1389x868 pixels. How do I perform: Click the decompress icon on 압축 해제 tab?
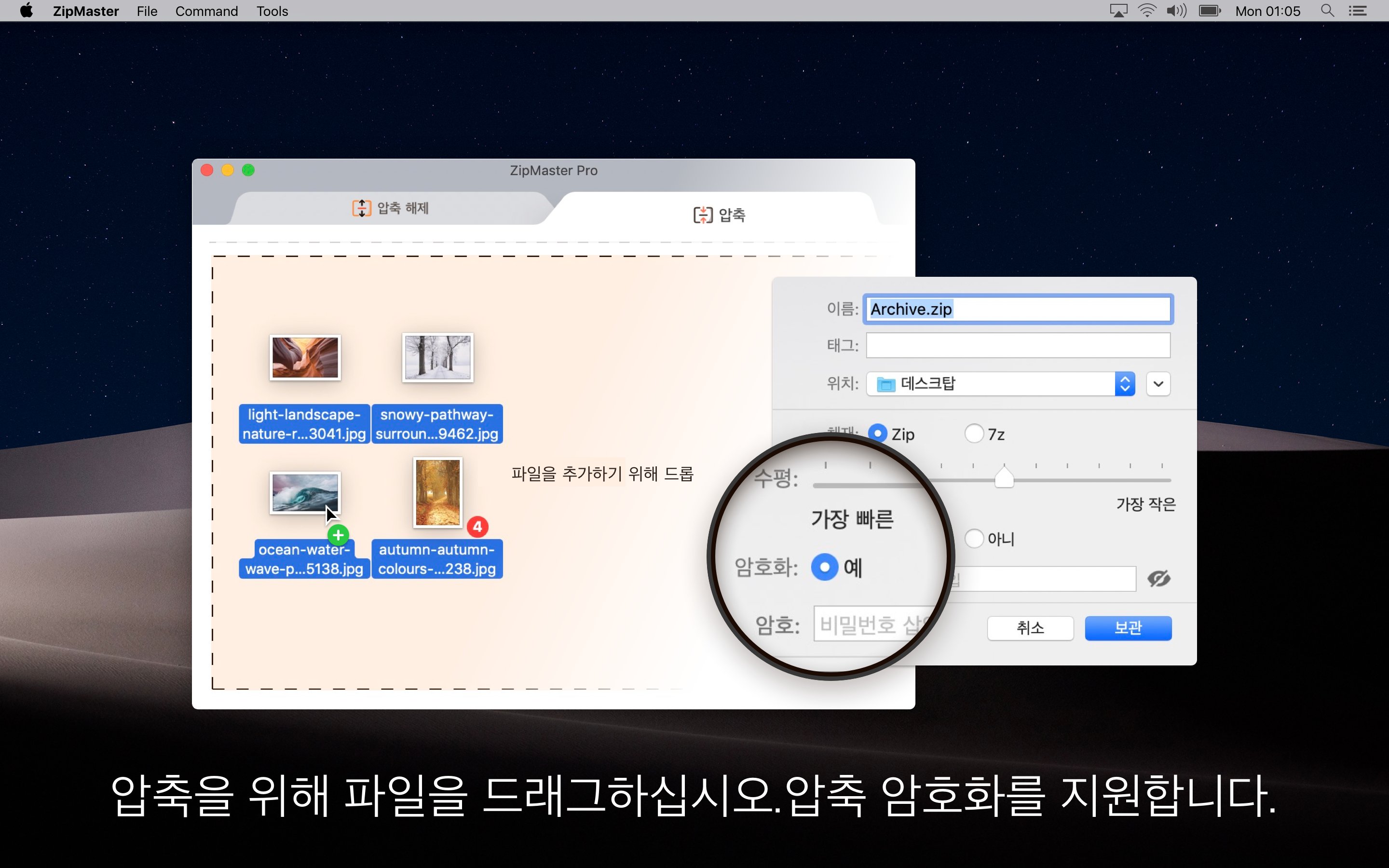362,208
